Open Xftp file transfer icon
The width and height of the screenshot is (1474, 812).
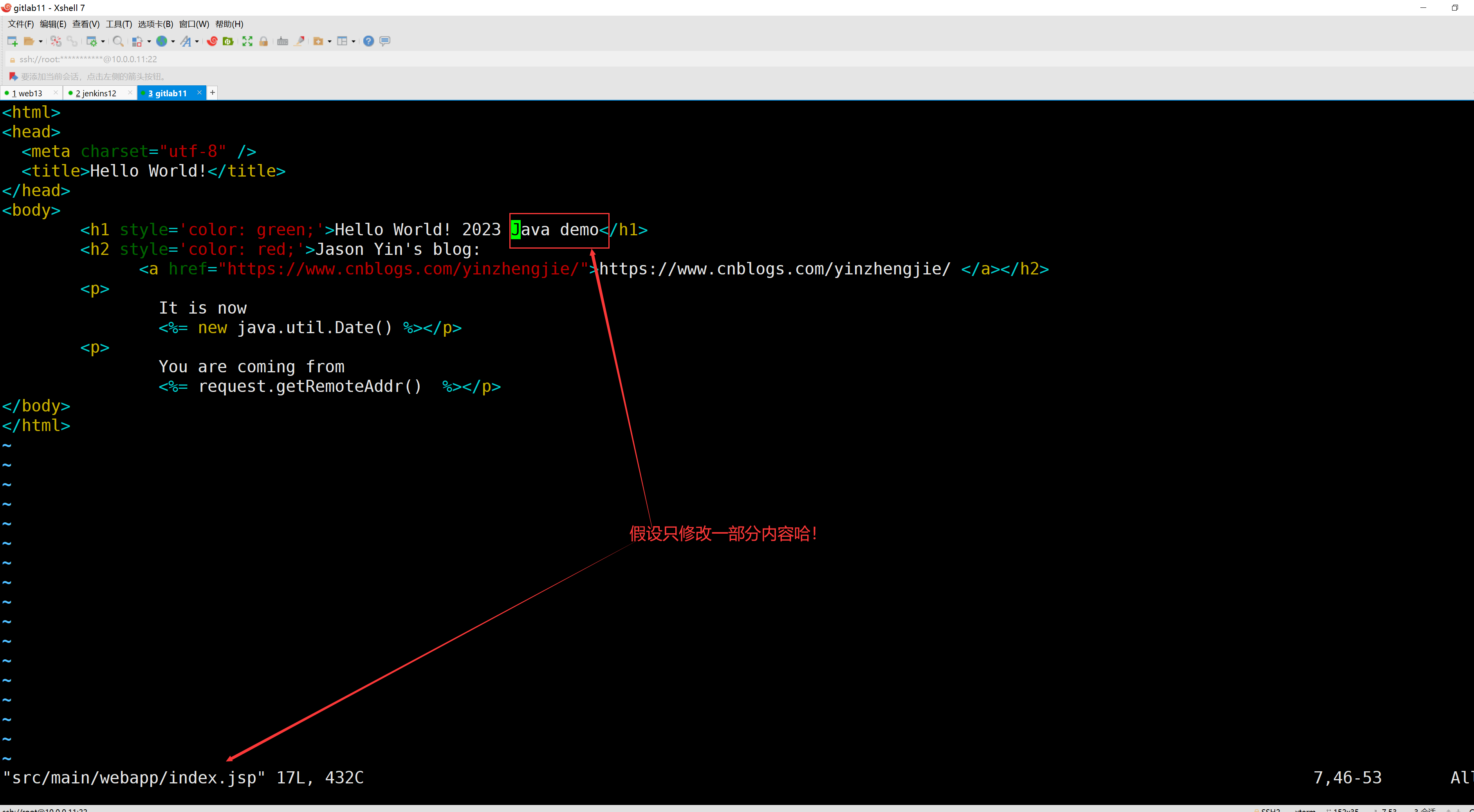(228, 41)
